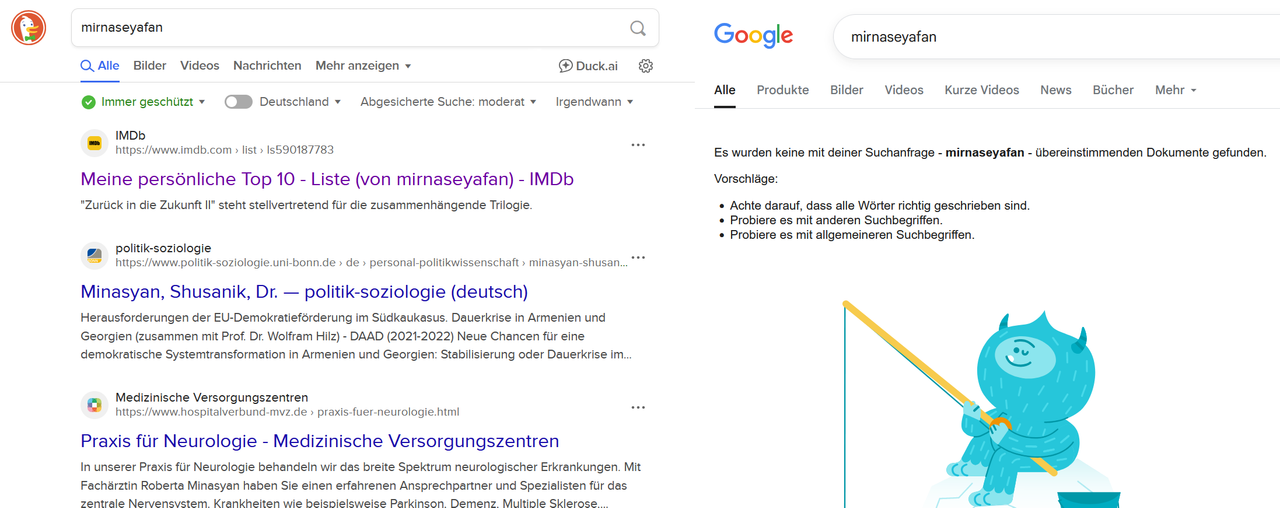This screenshot has height=508, width=1280.
Task: Switch to Google Bilder tab
Action: coord(847,90)
